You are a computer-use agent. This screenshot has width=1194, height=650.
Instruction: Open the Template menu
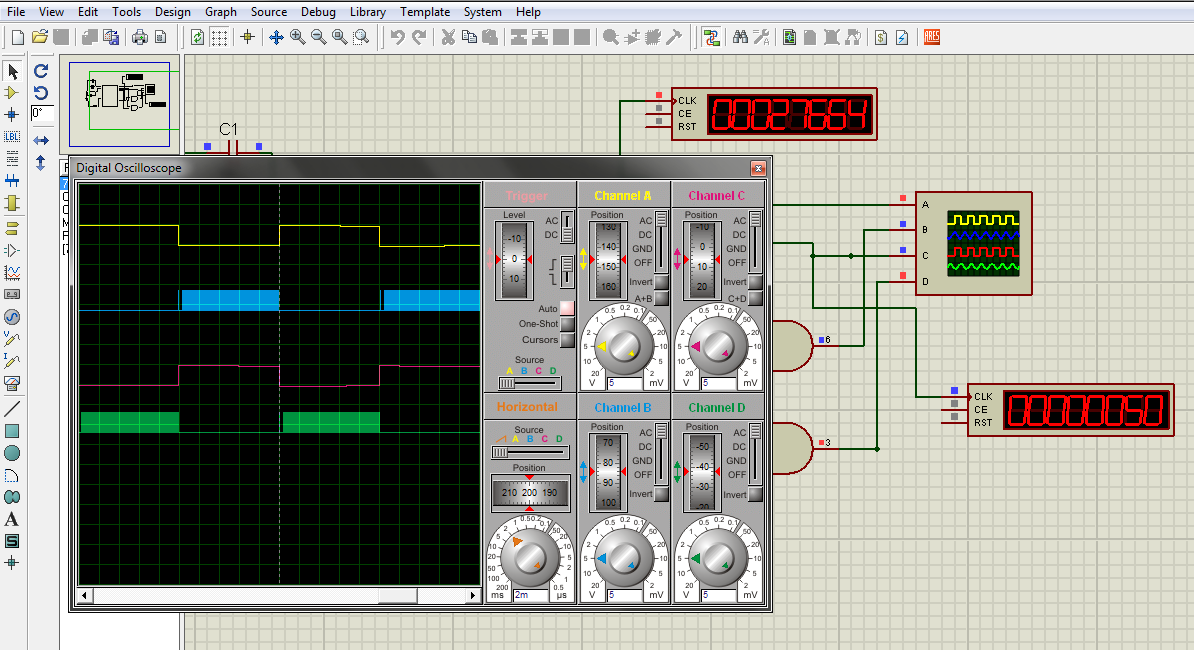[x=425, y=11]
